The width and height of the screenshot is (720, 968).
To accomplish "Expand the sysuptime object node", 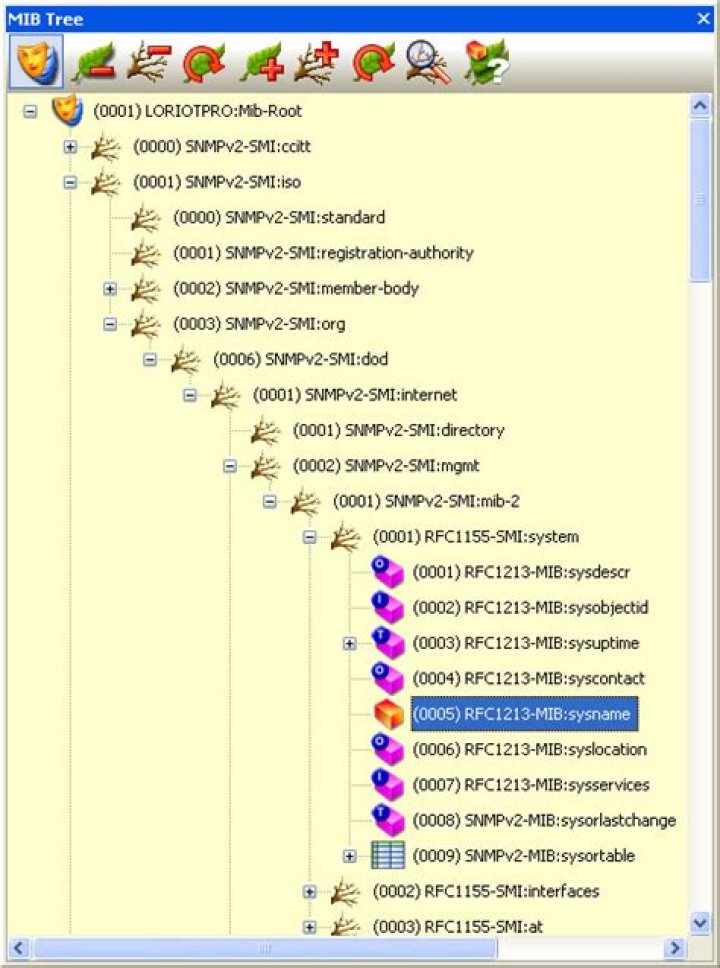I will [350, 643].
